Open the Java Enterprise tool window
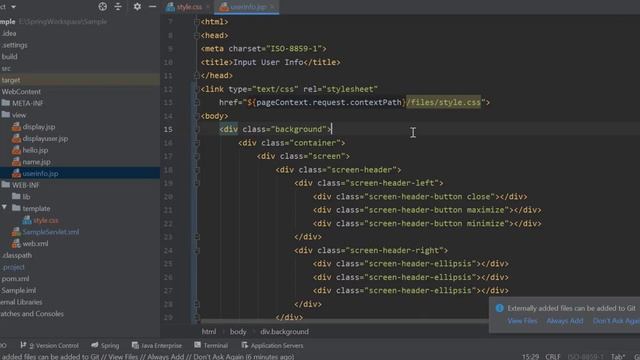This screenshot has height=360, width=640. point(157,346)
